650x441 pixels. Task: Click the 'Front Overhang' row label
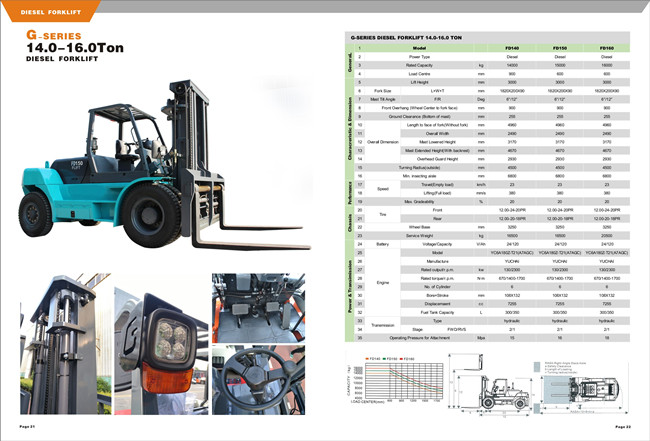pyautogui.click(x=419, y=108)
